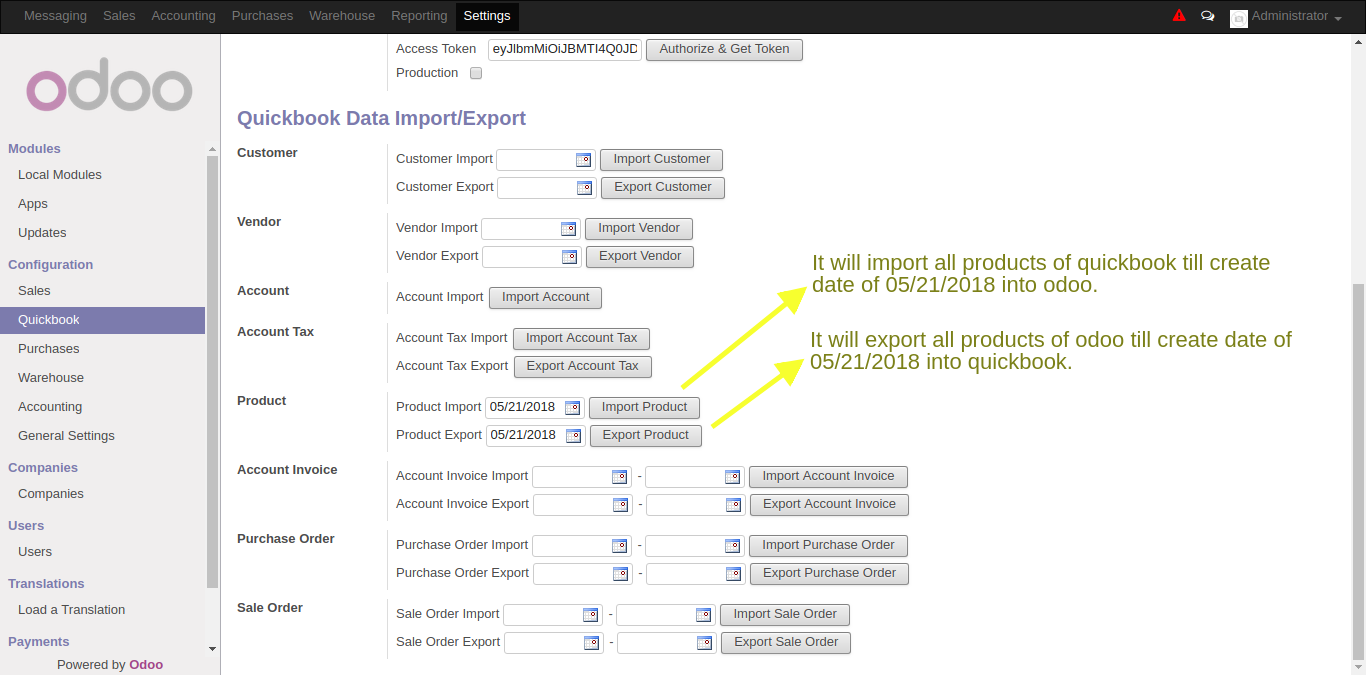Click the sidebar scrollbar down arrow
The width and height of the screenshot is (1366, 675).
212,649
